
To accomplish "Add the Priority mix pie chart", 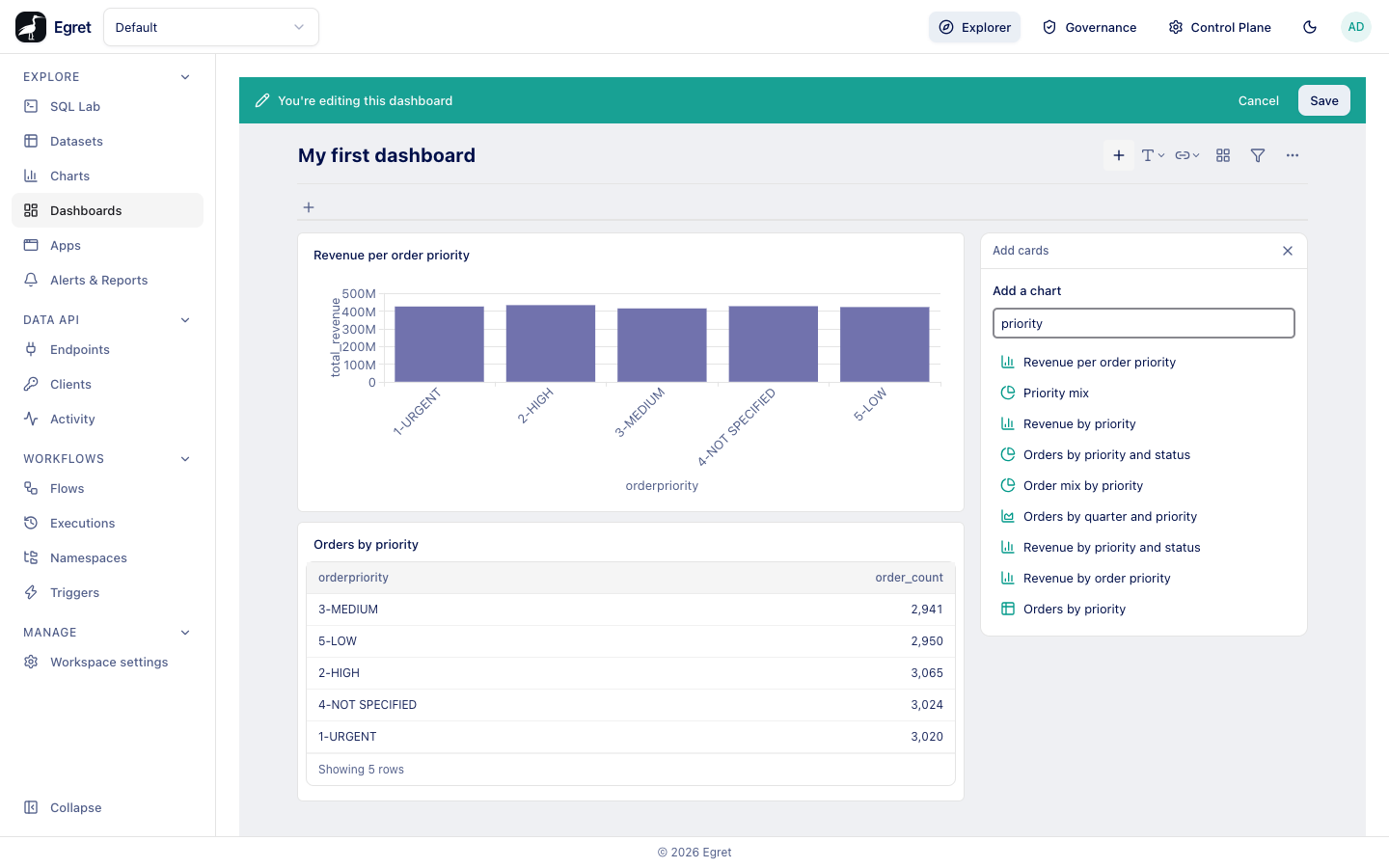I will (x=1144, y=393).
